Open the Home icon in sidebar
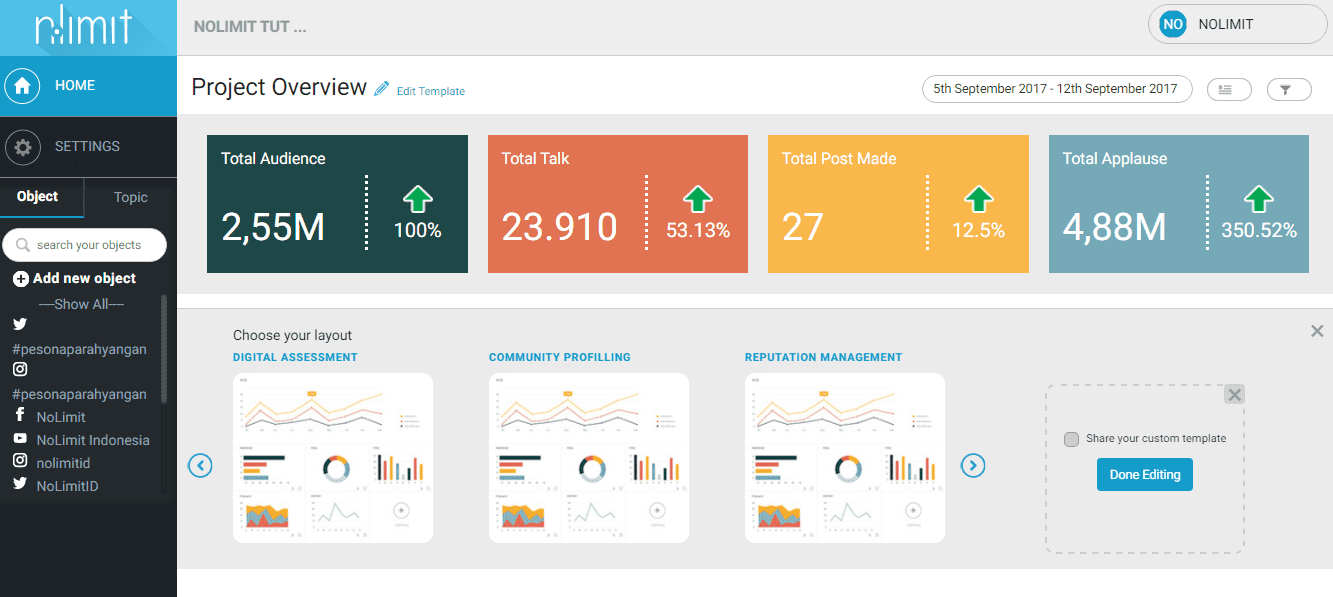This screenshot has width=1333, height=597. tap(22, 86)
